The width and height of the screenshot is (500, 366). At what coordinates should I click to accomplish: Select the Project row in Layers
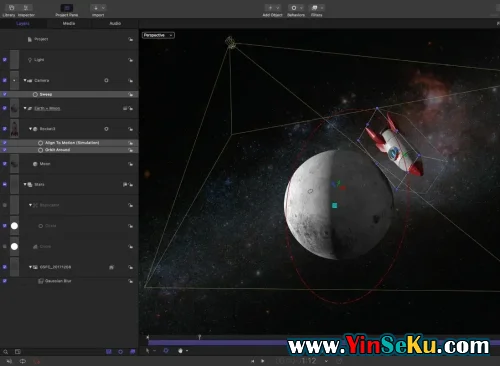69,39
